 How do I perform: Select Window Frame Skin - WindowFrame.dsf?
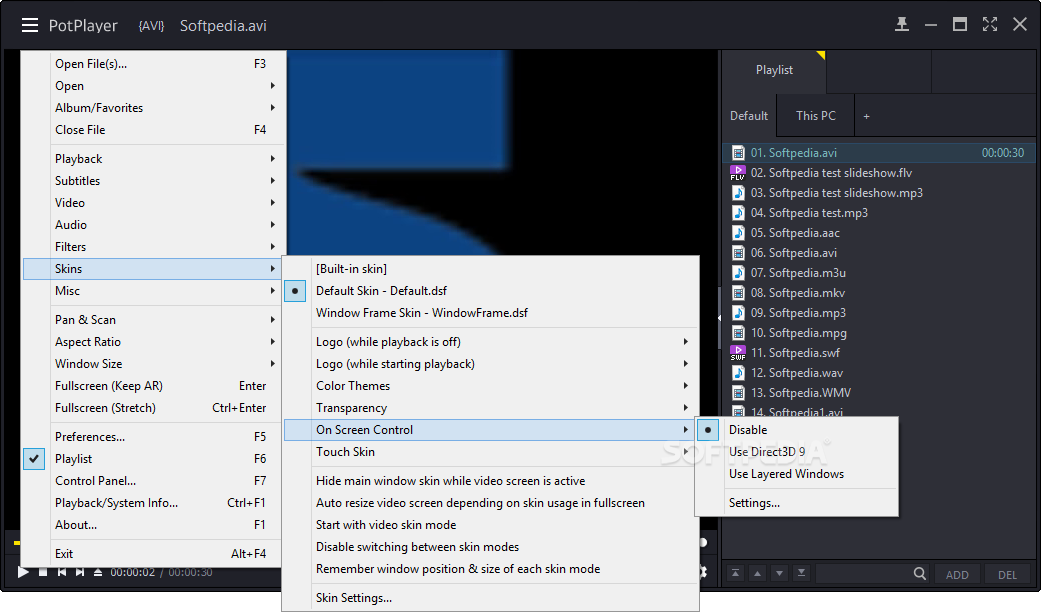pyautogui.click(x=491, y=313)
